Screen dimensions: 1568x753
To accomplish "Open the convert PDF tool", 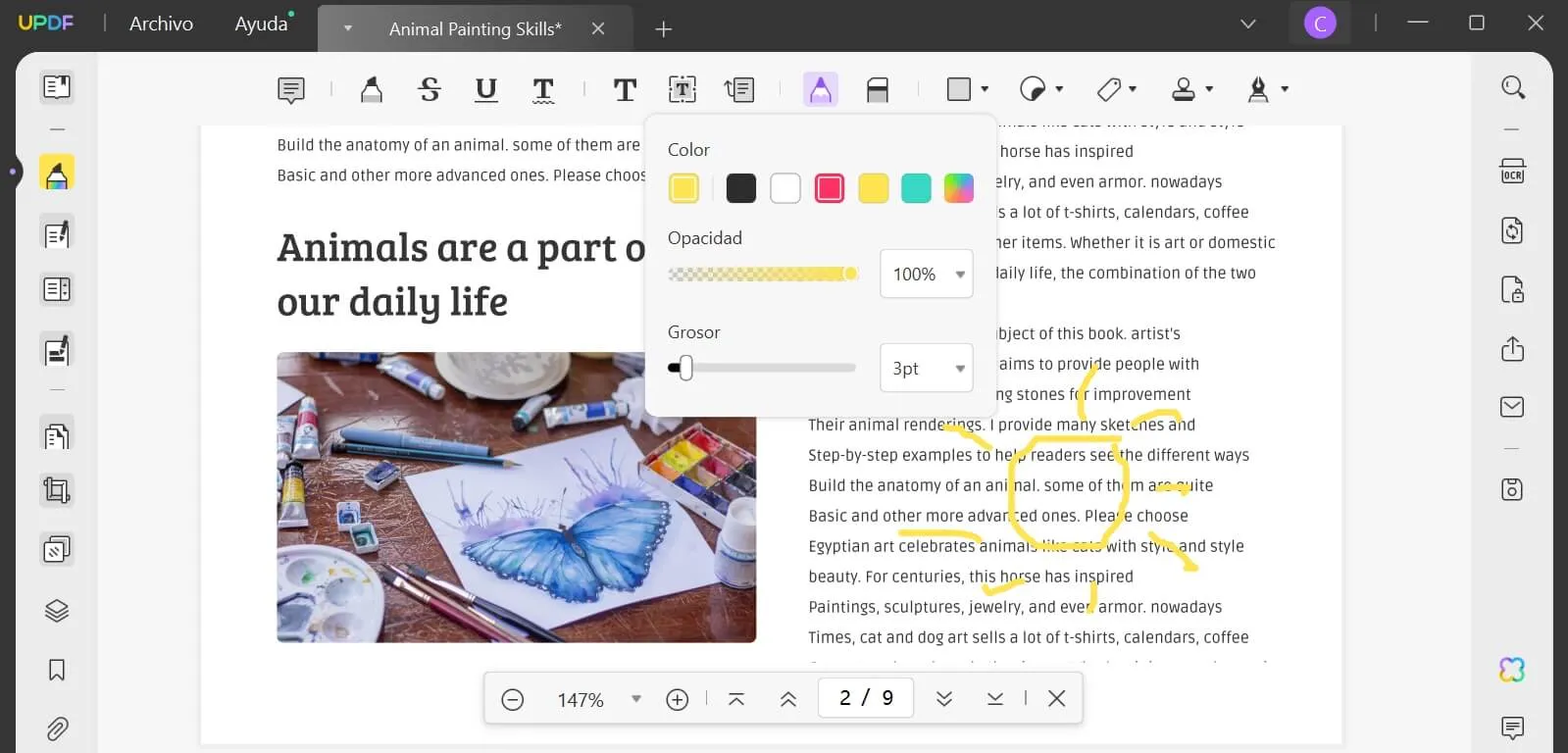I will point(1513,230).
